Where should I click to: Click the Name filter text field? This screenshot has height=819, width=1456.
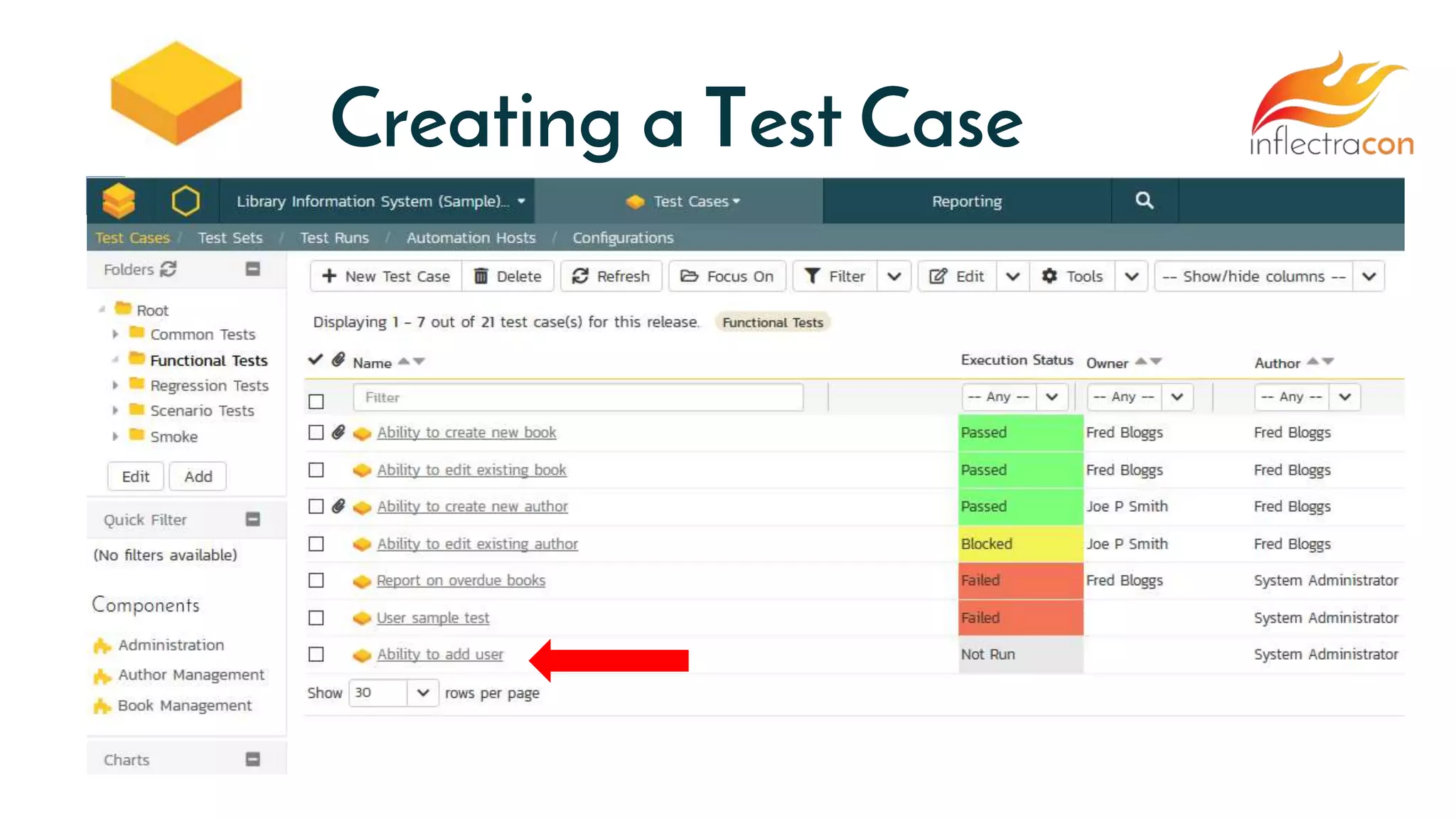click(x=578, y=397)
